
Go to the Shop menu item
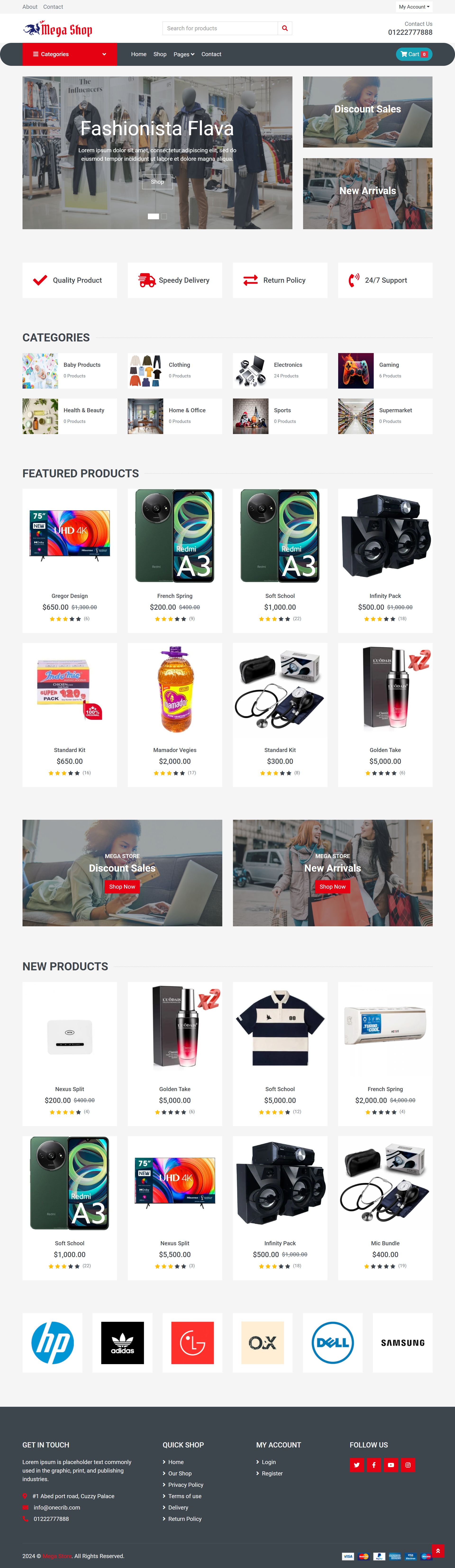tap(159, 54)
